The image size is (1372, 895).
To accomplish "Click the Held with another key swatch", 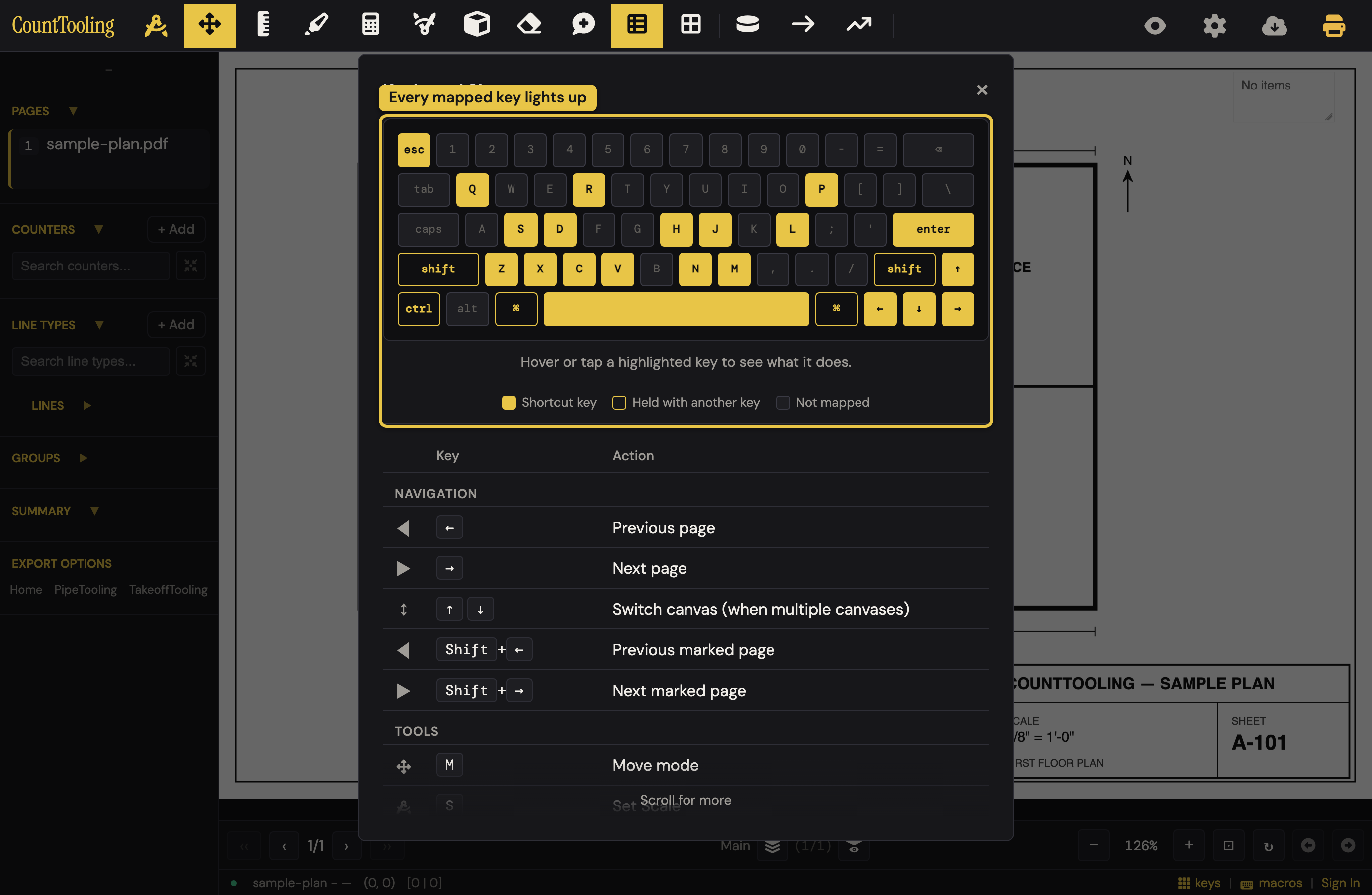I will click(x=619, y=403).
